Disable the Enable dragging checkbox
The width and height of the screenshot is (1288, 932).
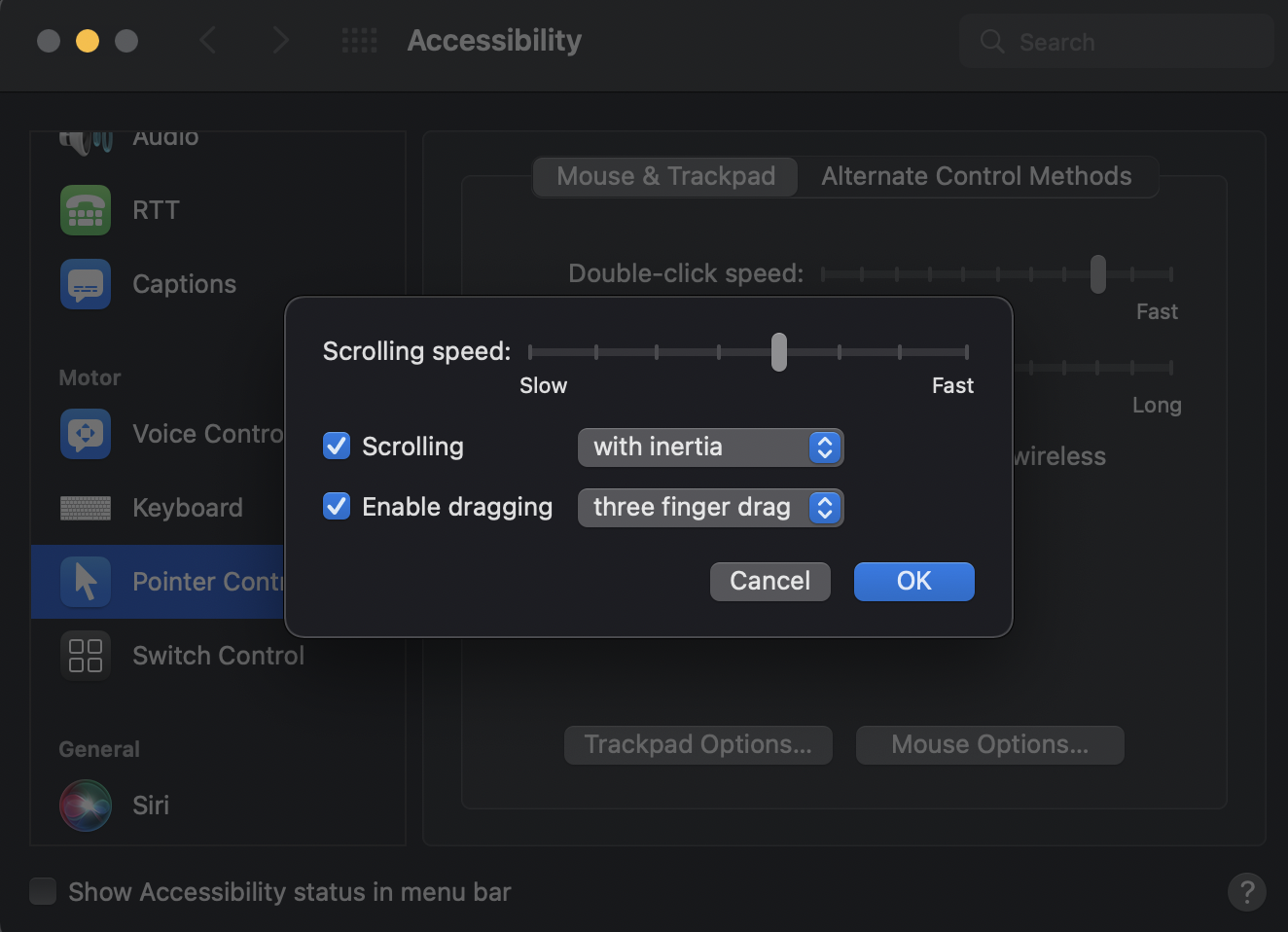click(337, 507)
